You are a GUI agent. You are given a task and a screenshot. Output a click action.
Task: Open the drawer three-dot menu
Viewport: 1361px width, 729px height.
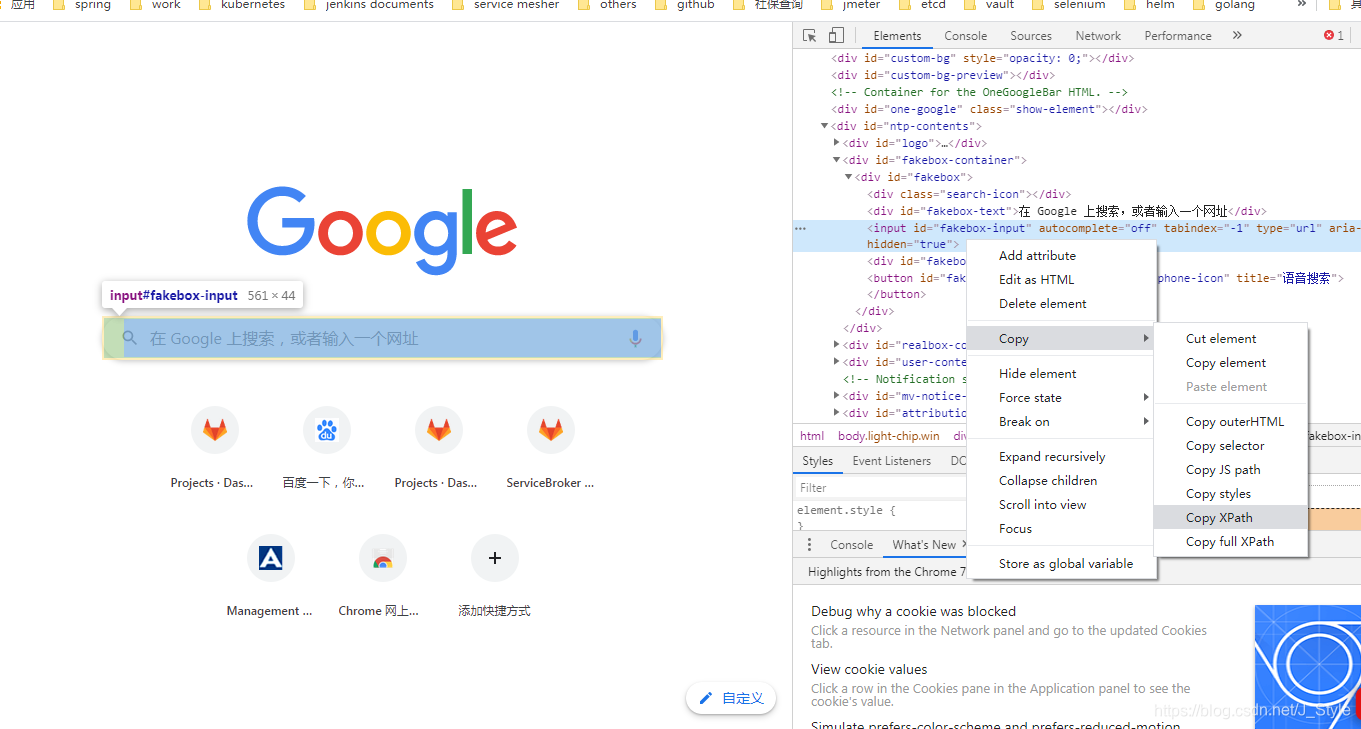pyautogui.click(x=810, y=545)
